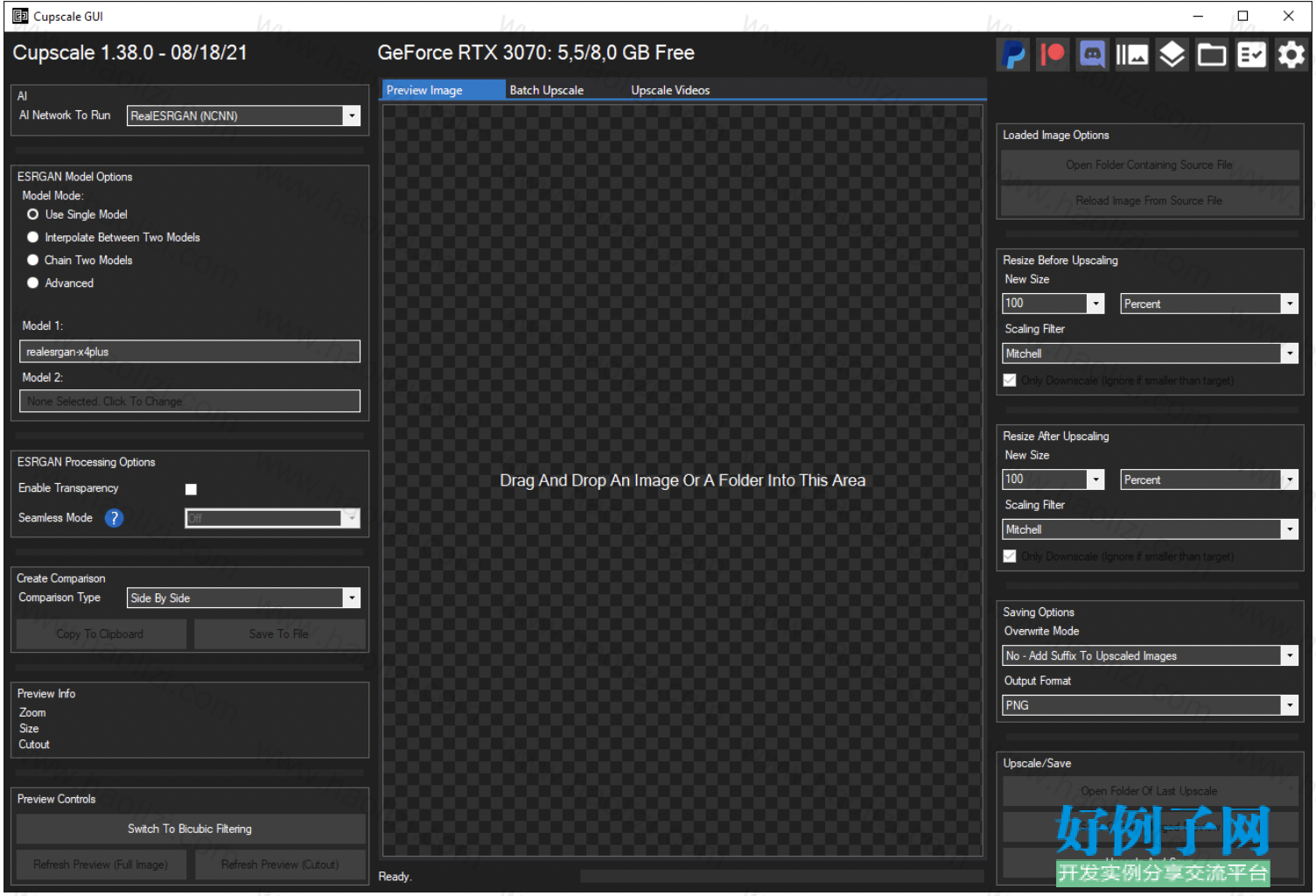1316x896 pixels.
Task: Click the folder icon in the top toolbar
Action: click(x=1212, y=55)
